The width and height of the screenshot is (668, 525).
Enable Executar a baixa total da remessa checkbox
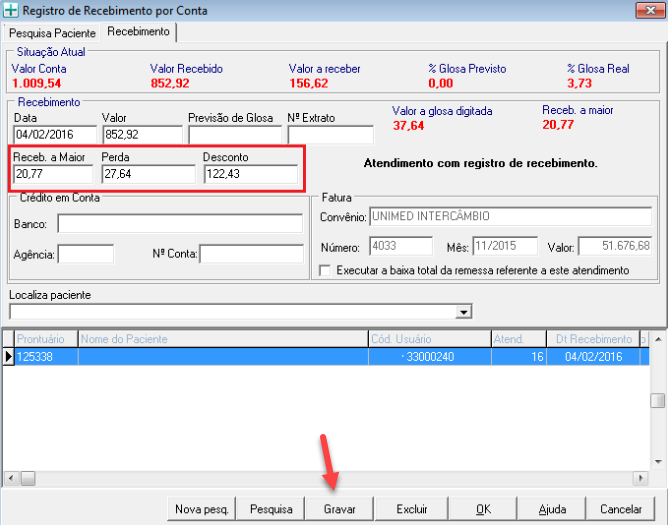(325, 271)
